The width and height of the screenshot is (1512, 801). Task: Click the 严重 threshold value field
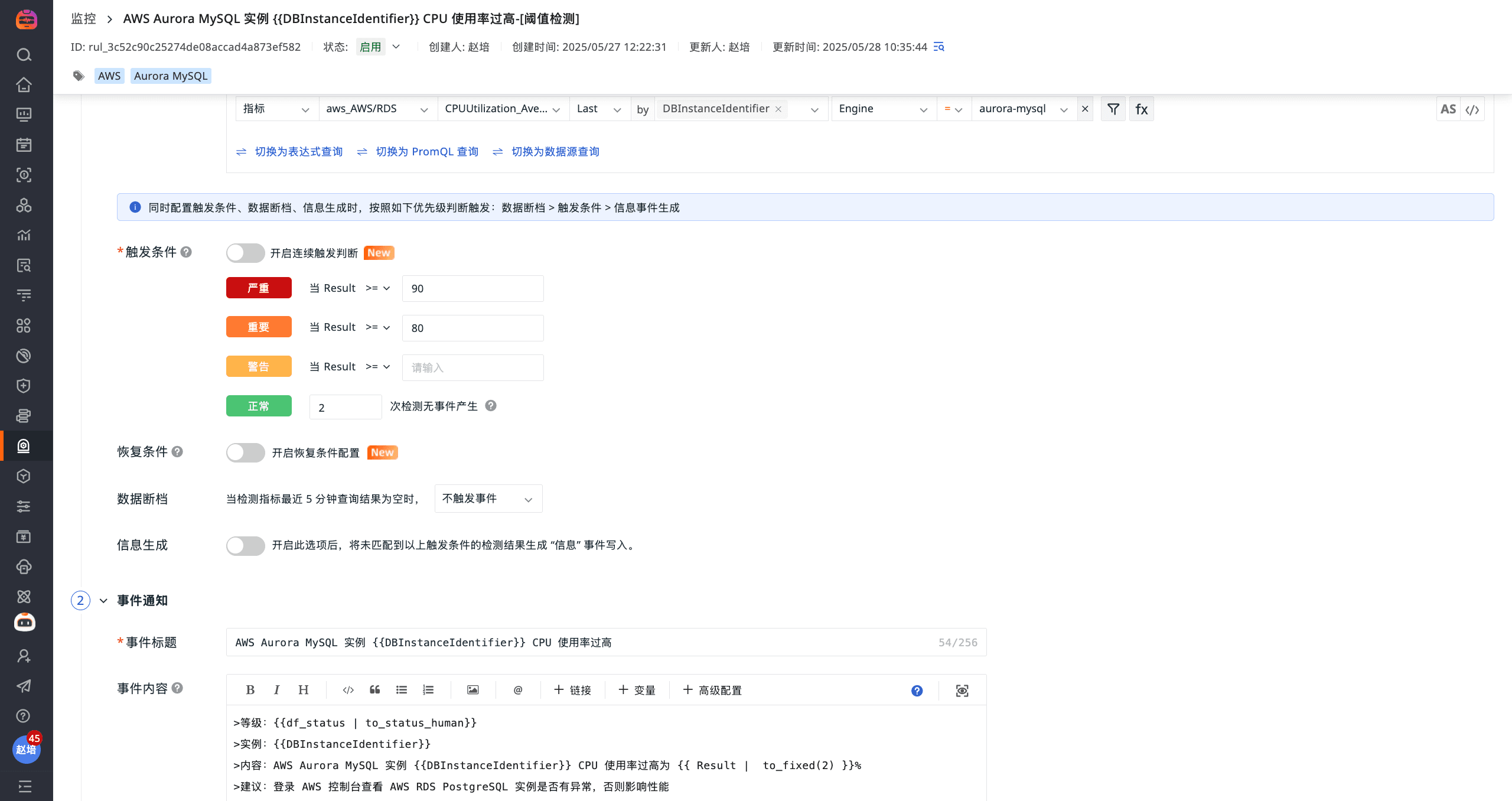click(473, 288)
